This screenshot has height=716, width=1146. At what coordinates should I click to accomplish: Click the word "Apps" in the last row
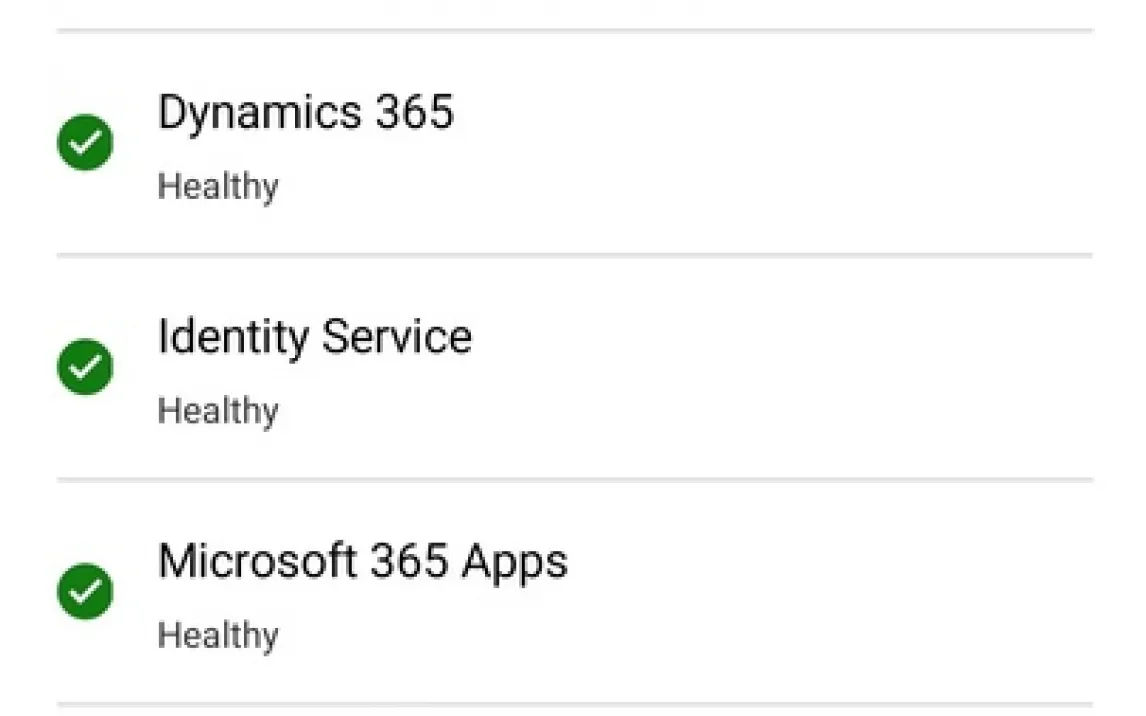pos(514,563)
